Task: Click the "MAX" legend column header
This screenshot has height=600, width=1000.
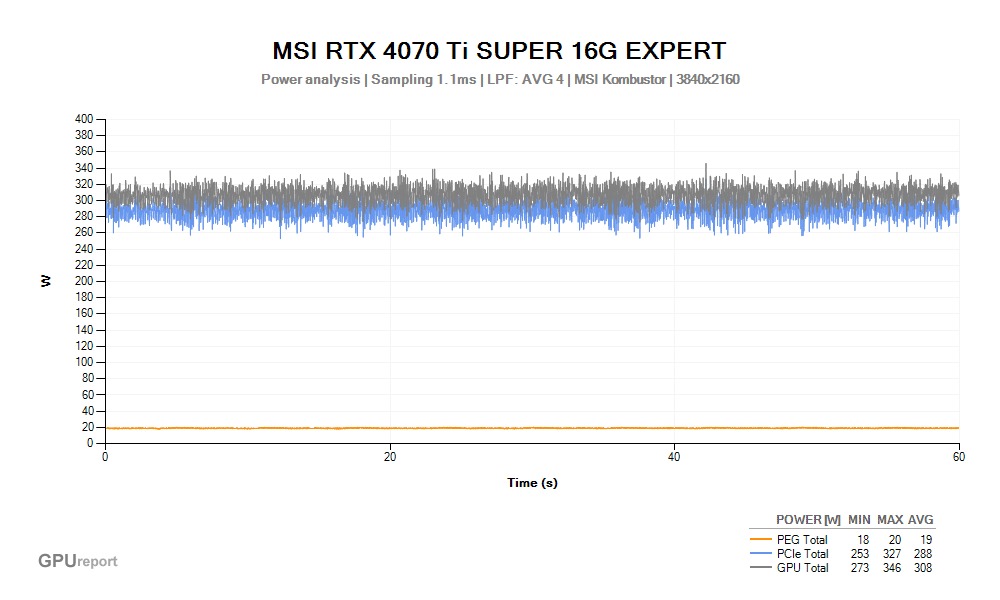Action: point(890,520)
